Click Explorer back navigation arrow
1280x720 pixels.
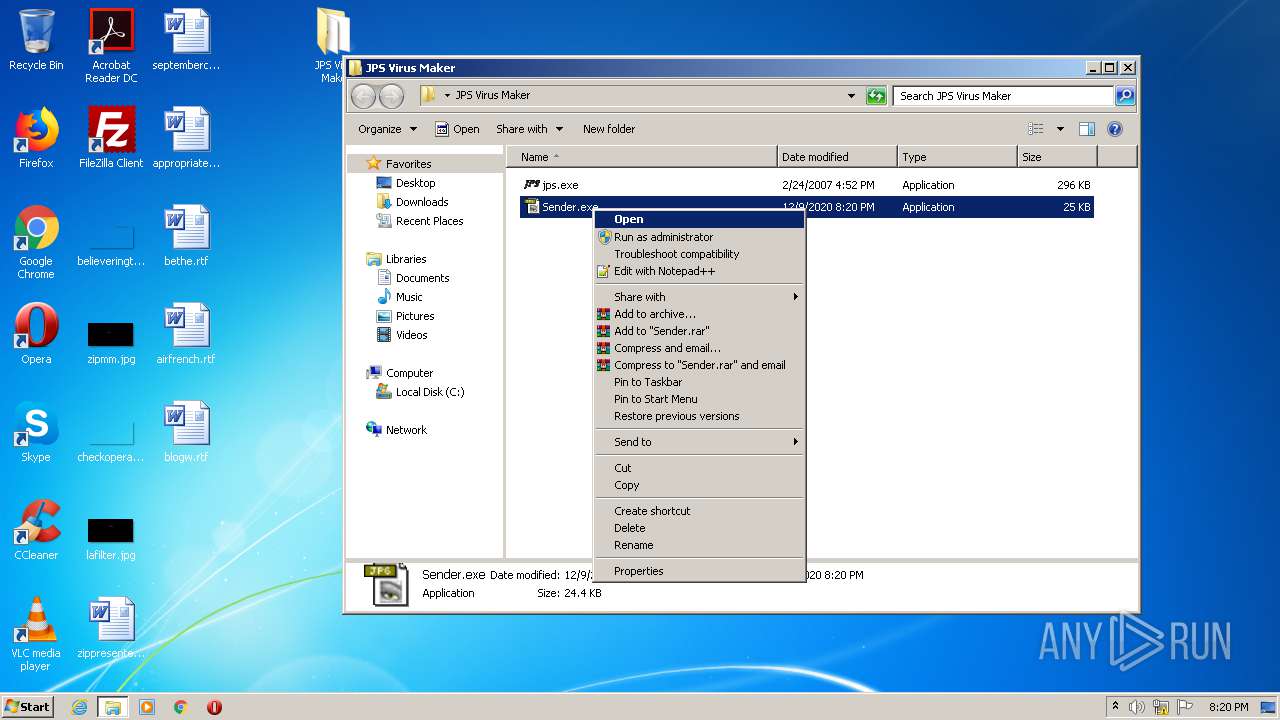[x=363, y=96]
